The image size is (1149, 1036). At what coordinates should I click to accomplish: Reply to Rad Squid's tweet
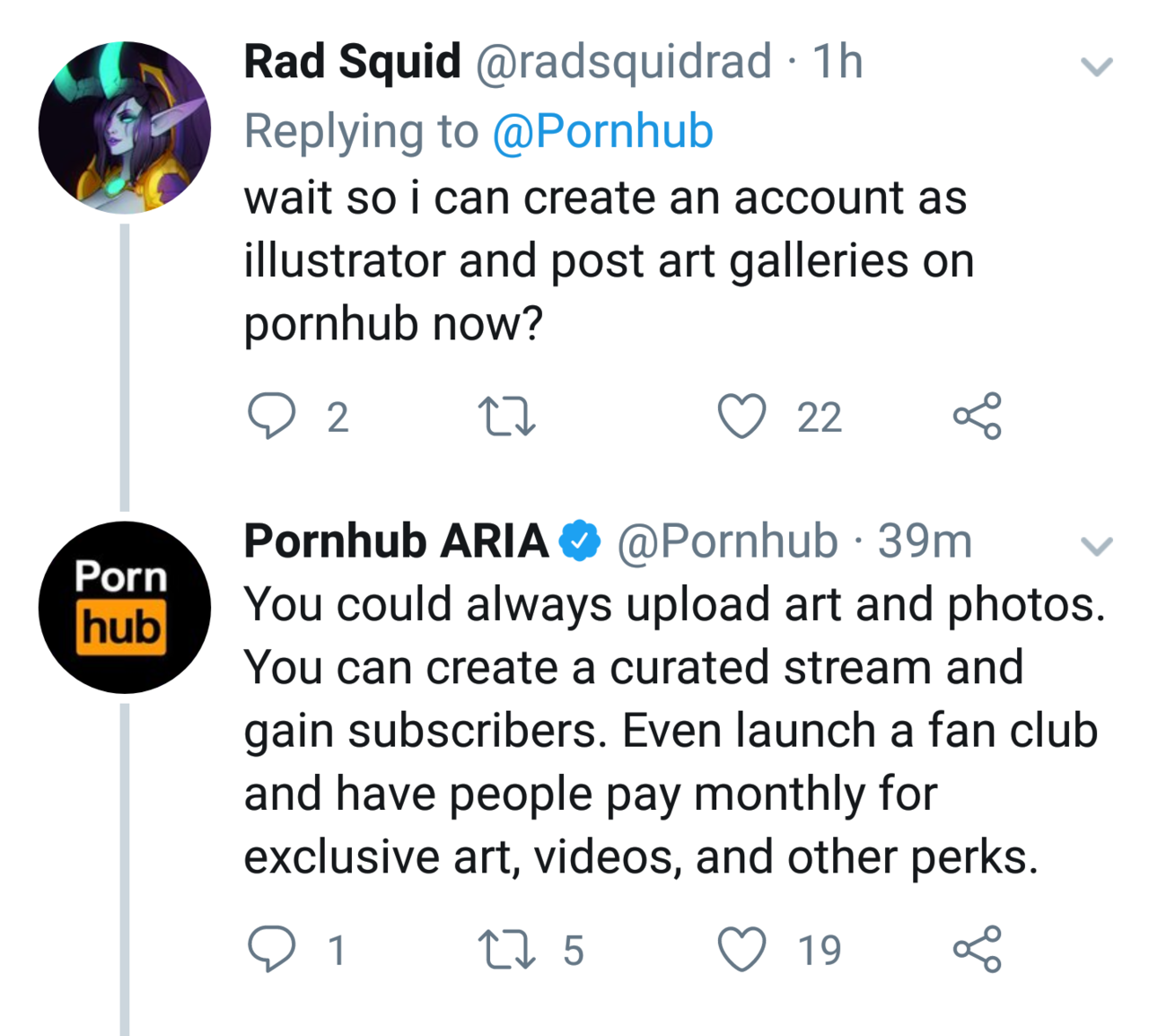click(271, 417)
